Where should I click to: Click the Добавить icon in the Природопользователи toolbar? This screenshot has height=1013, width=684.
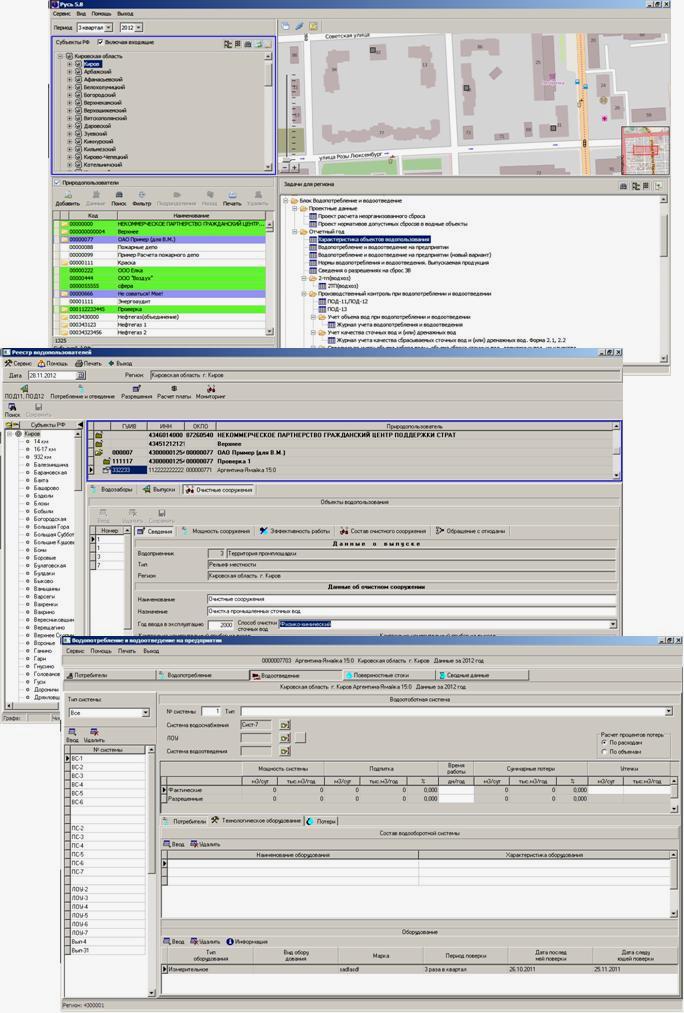[x=67, y=197]
